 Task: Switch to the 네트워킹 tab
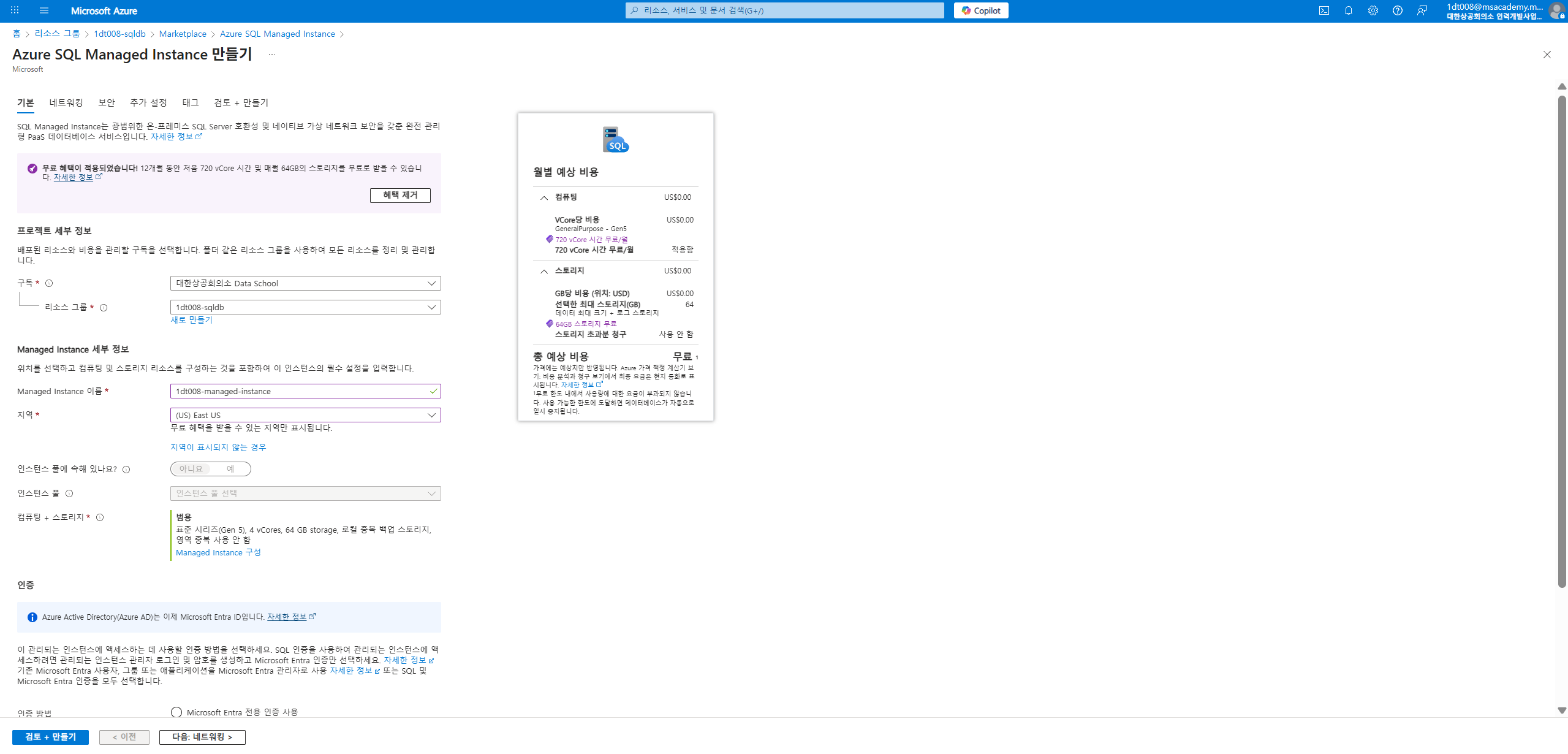point(66,102)
